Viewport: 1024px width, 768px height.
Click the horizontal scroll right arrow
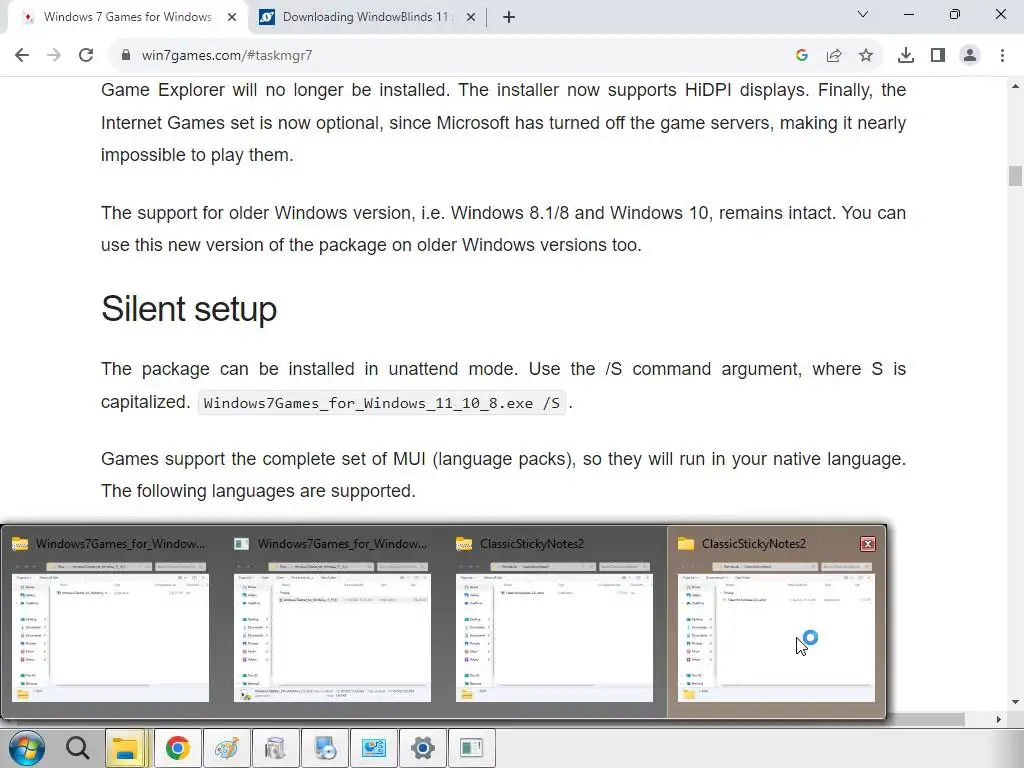(x=998, y=720)
